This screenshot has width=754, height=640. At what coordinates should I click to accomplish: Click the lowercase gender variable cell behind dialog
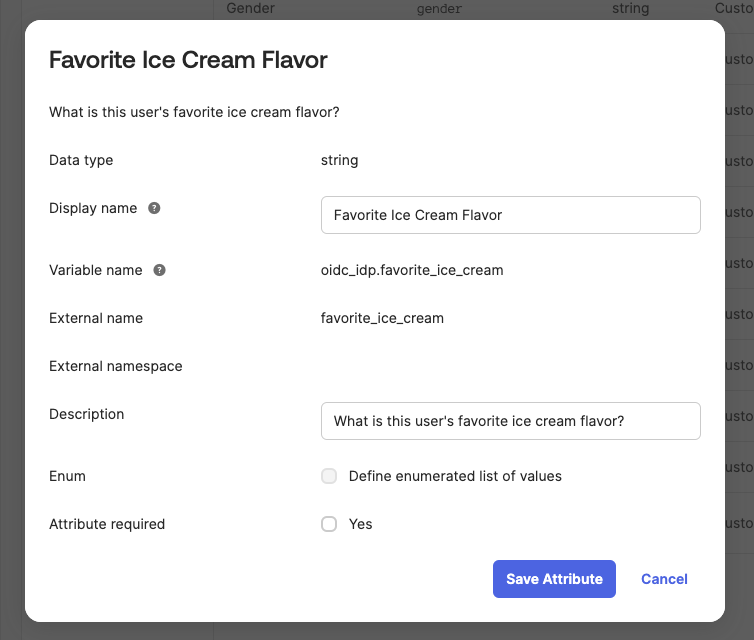point(439,8)
